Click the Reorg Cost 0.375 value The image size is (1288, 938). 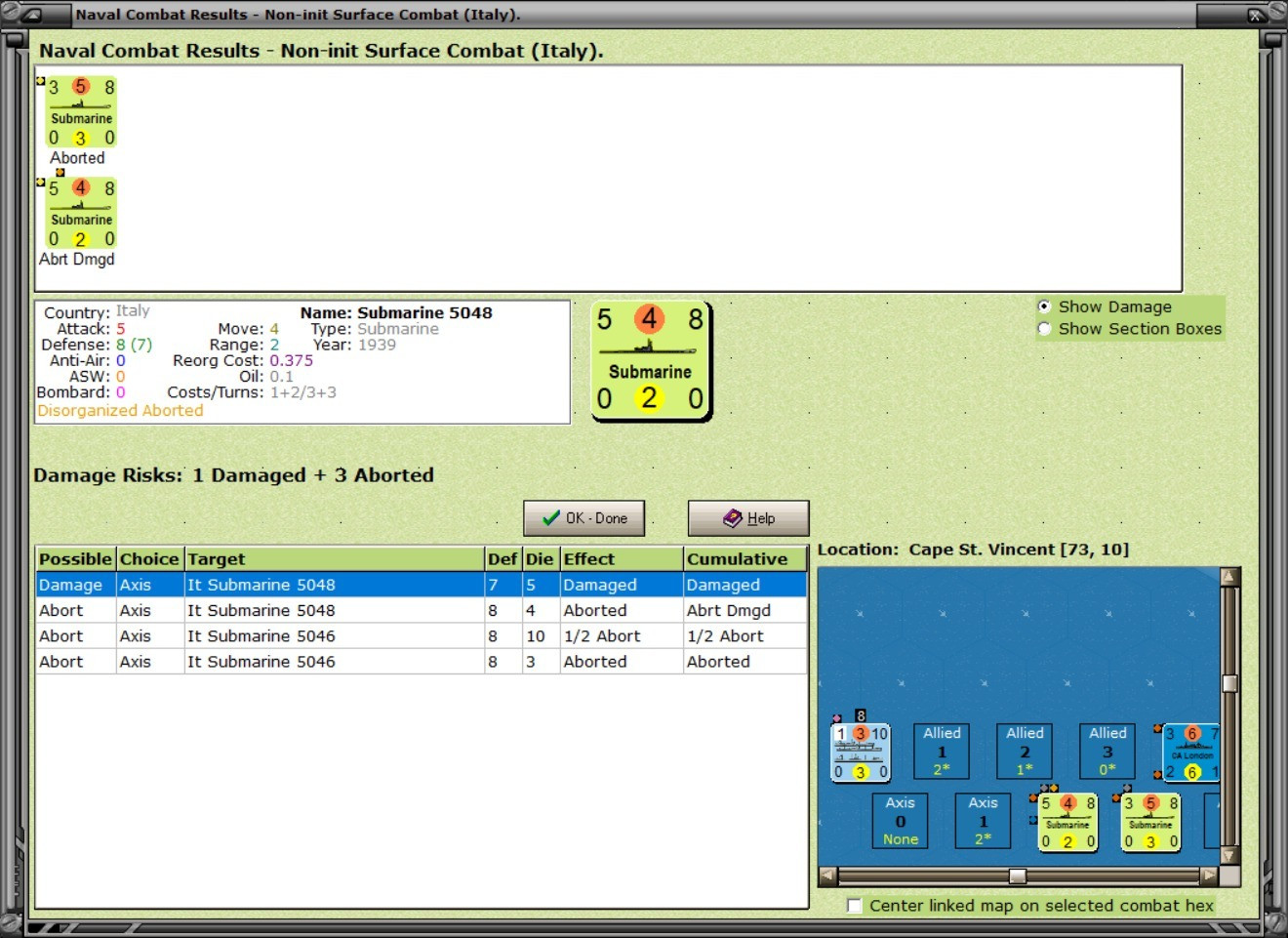pyautogui.click(x=292, y=360)
